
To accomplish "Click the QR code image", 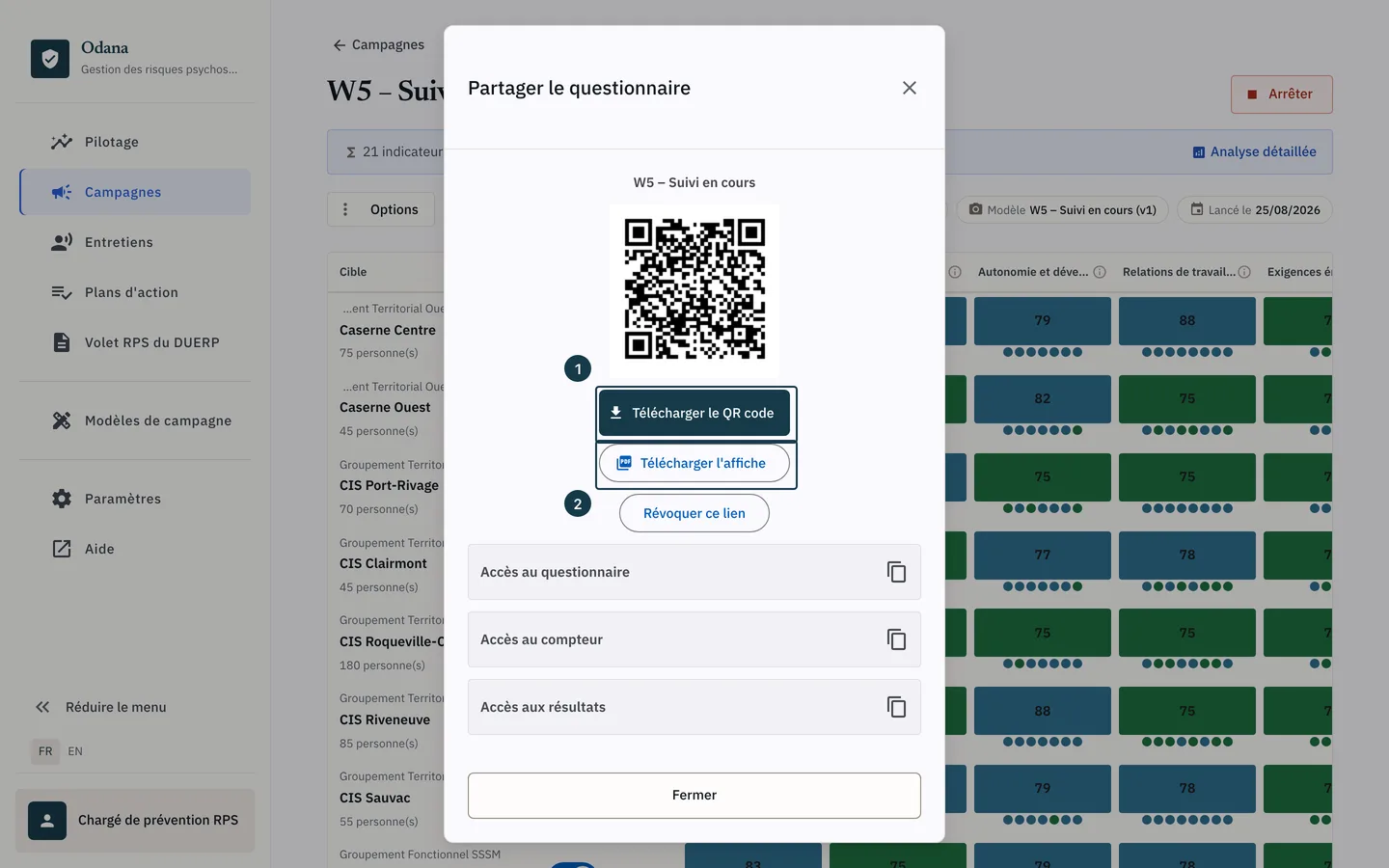I will pos(694,289).
